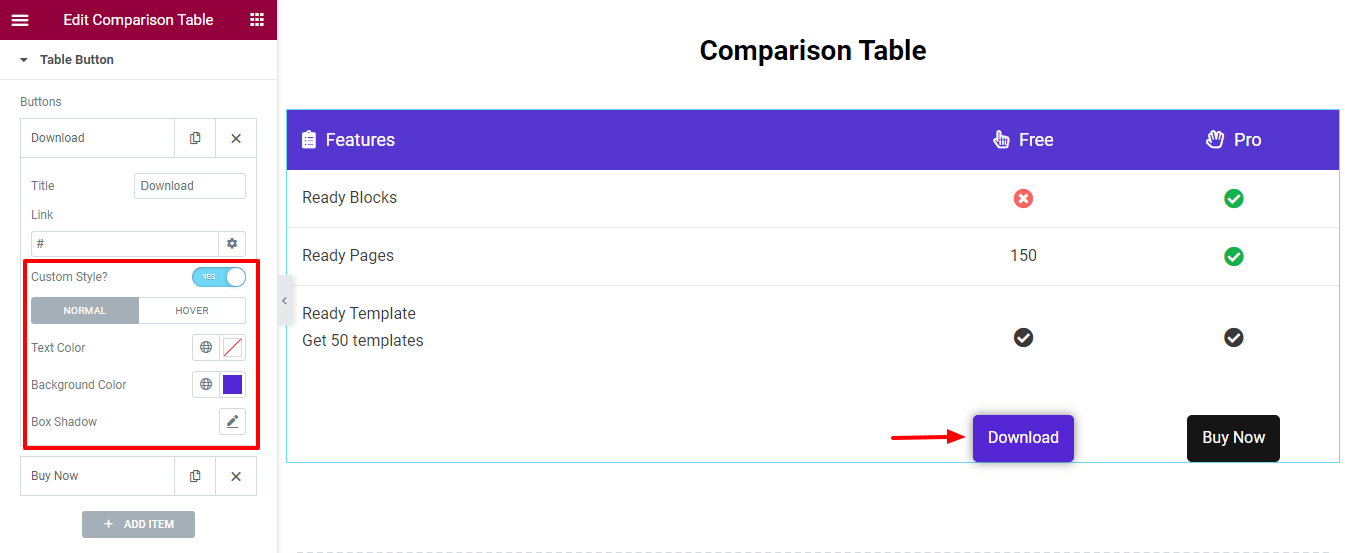This screenshot has height=553, width=1345.
Task: Toggle the Custom Style switch
Action: click(x=218, y=277)
